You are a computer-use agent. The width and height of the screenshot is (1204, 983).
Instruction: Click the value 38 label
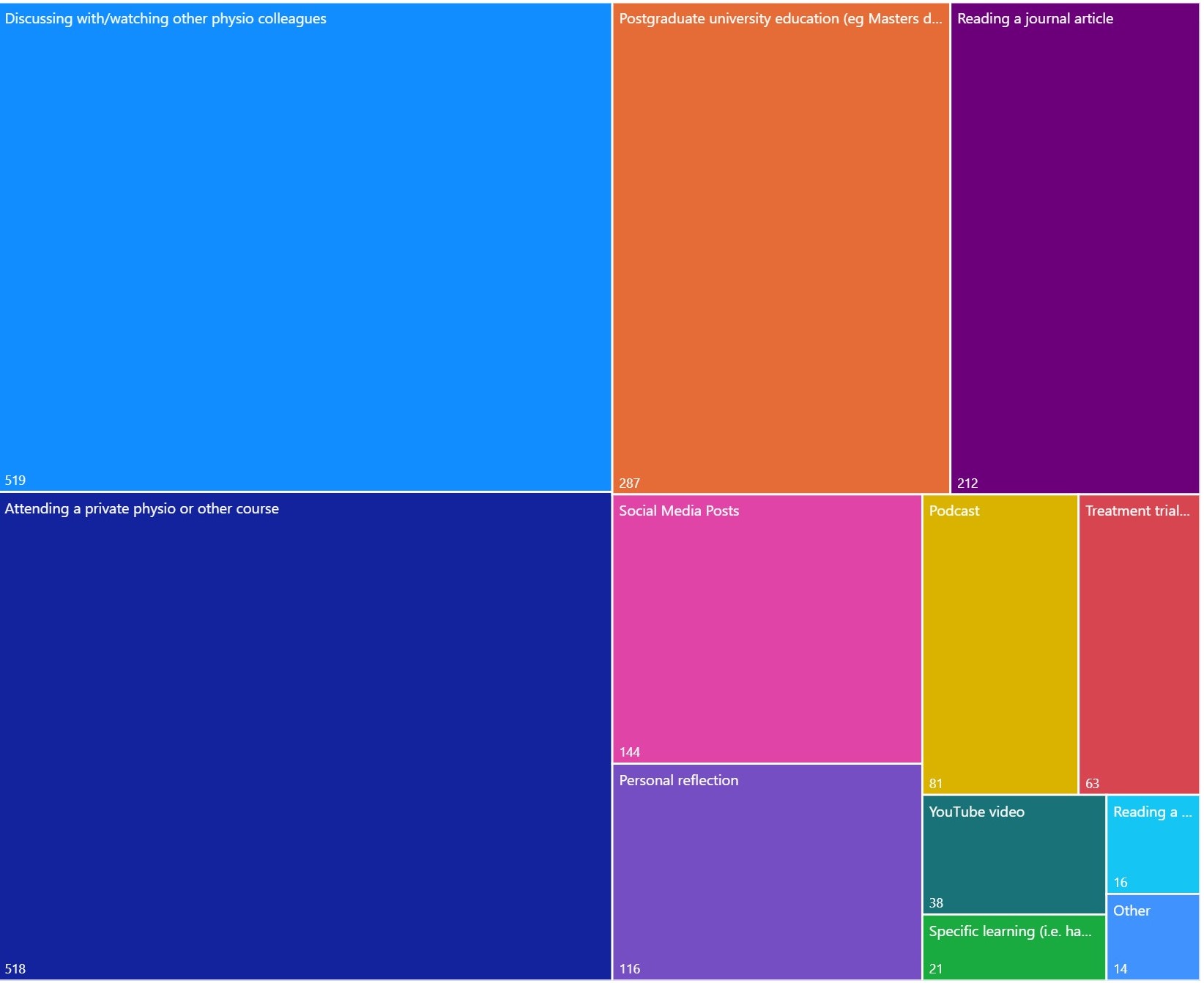tap(936, 903)
